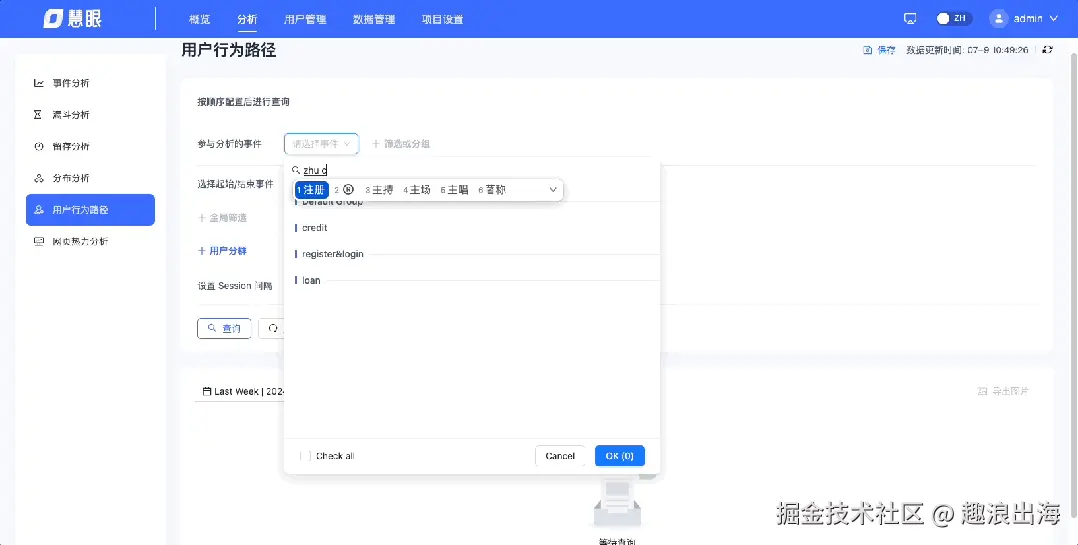Select the loan event group

311,280
